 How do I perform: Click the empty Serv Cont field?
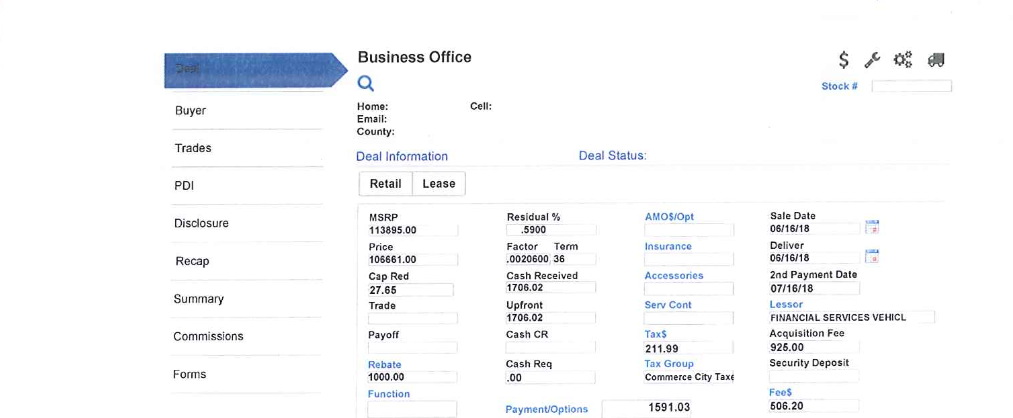tap(689, 318)
